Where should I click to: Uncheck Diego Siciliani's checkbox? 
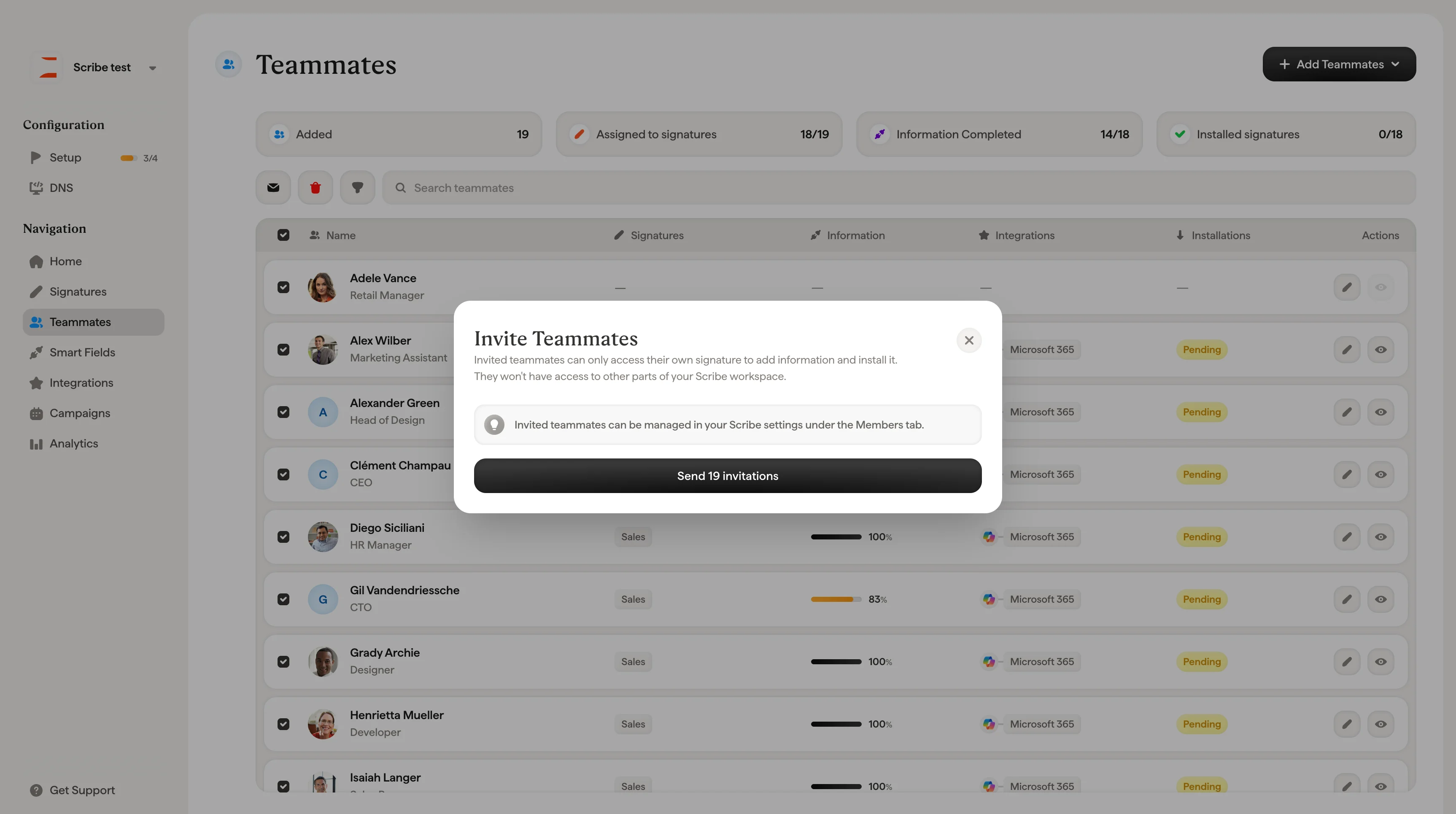click(283, 536)
